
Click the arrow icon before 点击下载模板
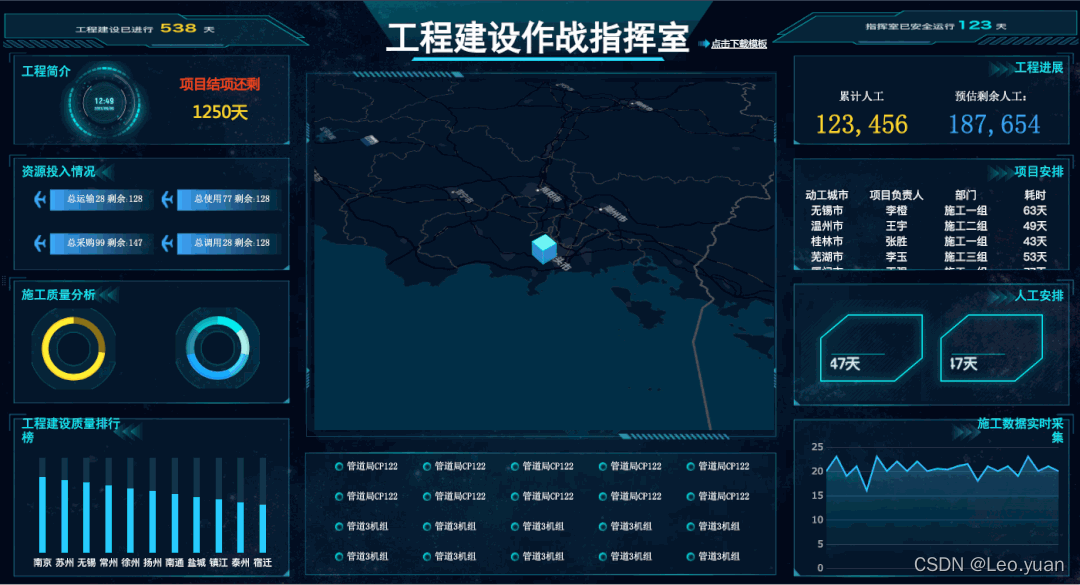click(704, 43)
